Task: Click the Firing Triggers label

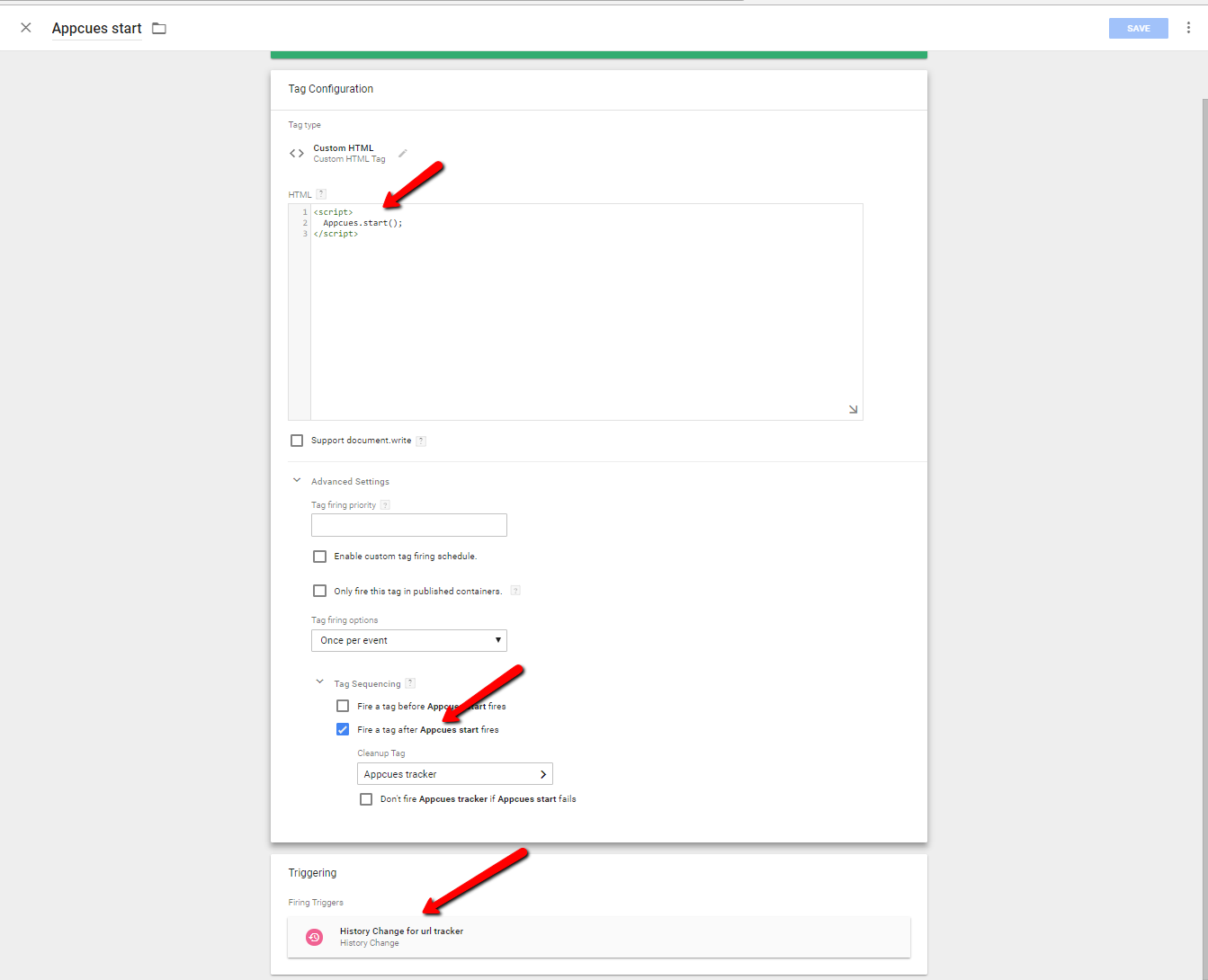Action: coord(316,903)
